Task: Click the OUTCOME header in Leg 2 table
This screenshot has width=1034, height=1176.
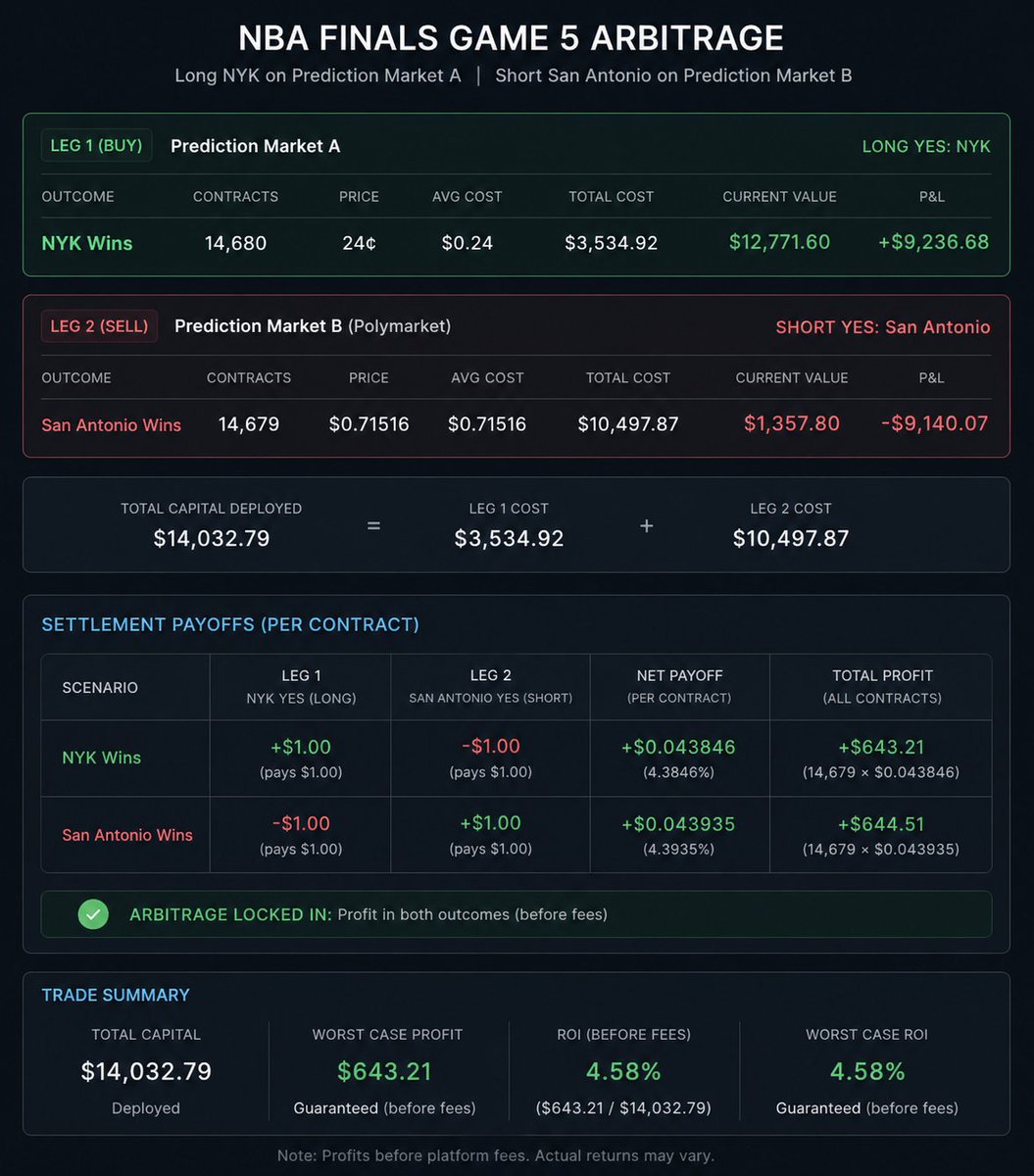Action: [76, 377]
